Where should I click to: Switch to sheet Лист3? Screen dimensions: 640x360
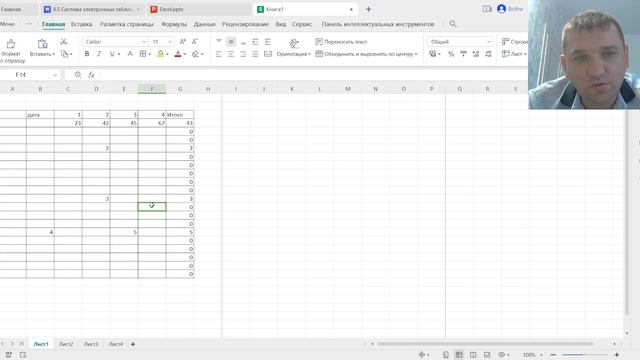91,344
